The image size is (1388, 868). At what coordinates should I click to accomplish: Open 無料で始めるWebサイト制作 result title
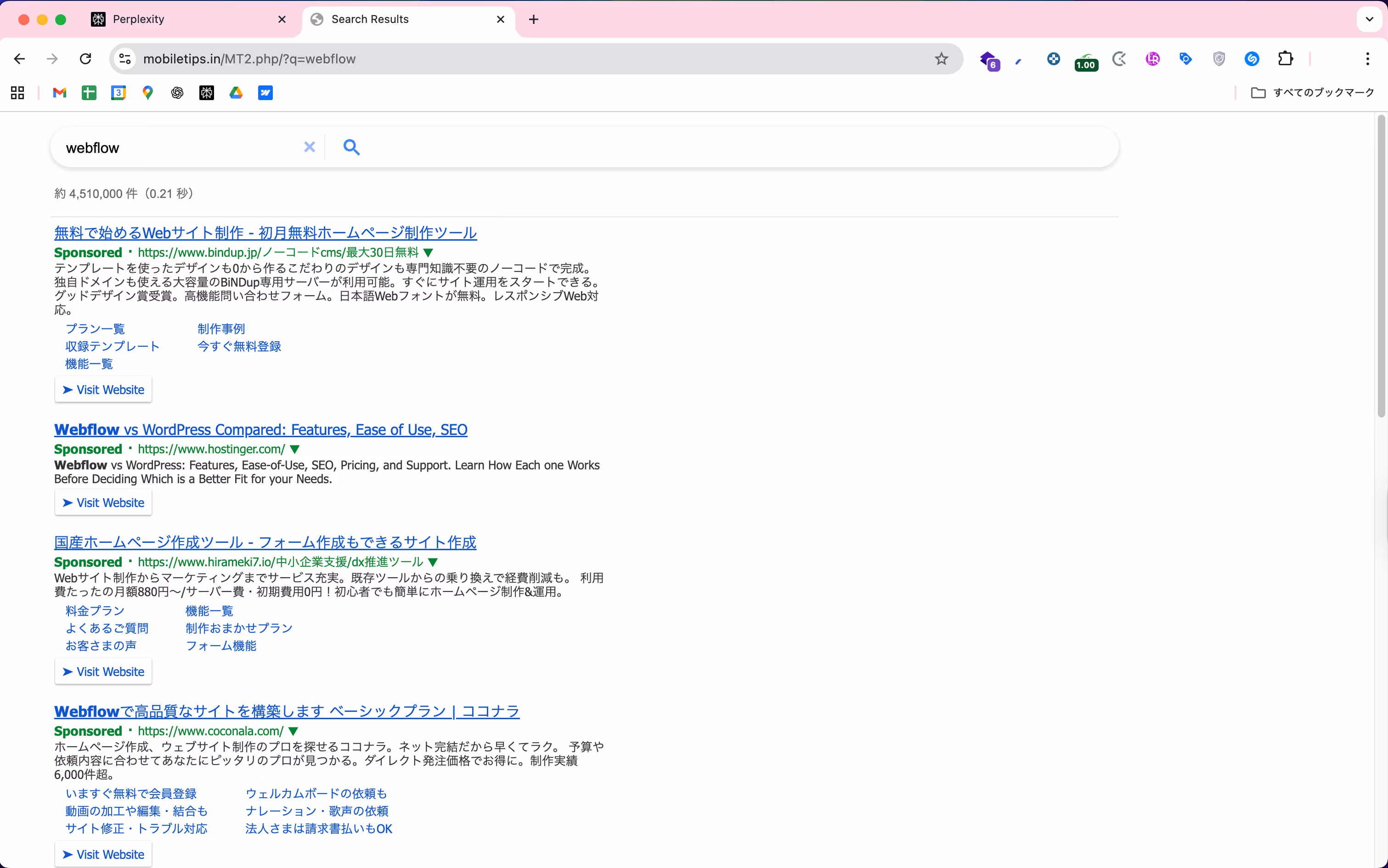pos(265,233)
